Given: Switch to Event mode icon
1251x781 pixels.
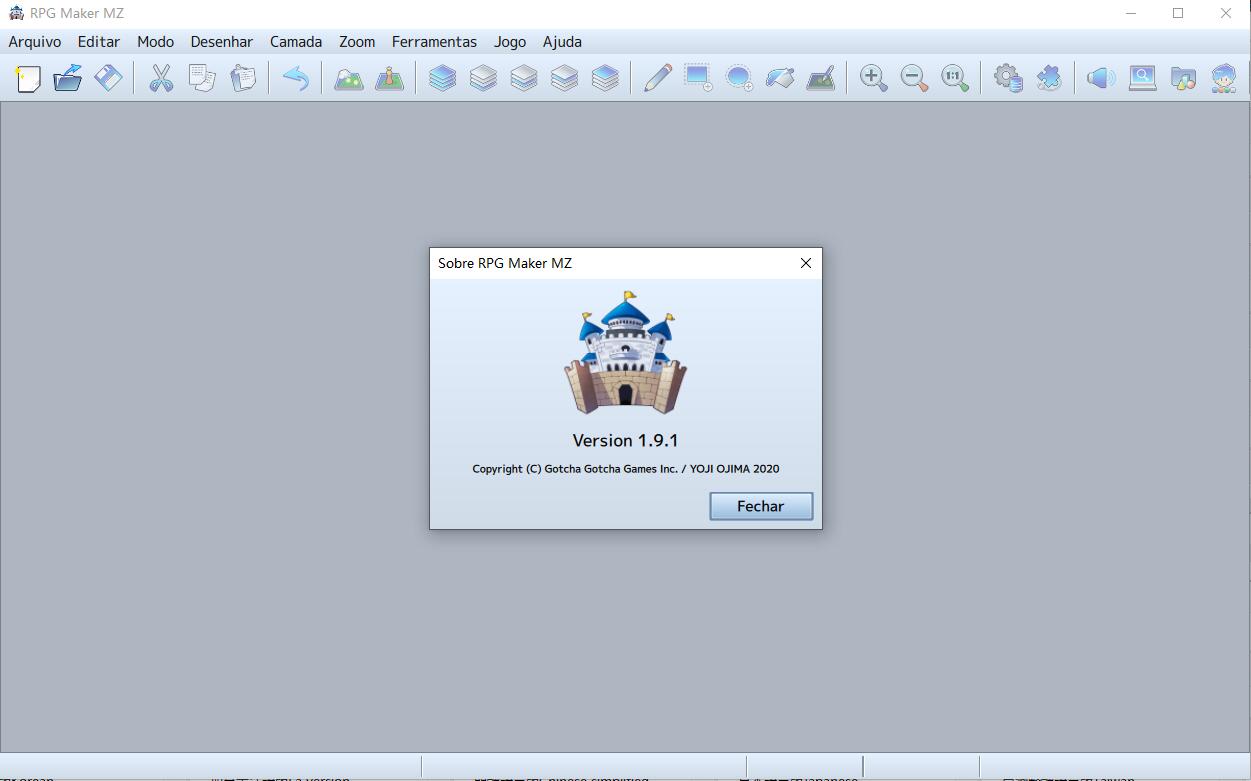Looking at the screenshot, I should click(x=389, y=78).
